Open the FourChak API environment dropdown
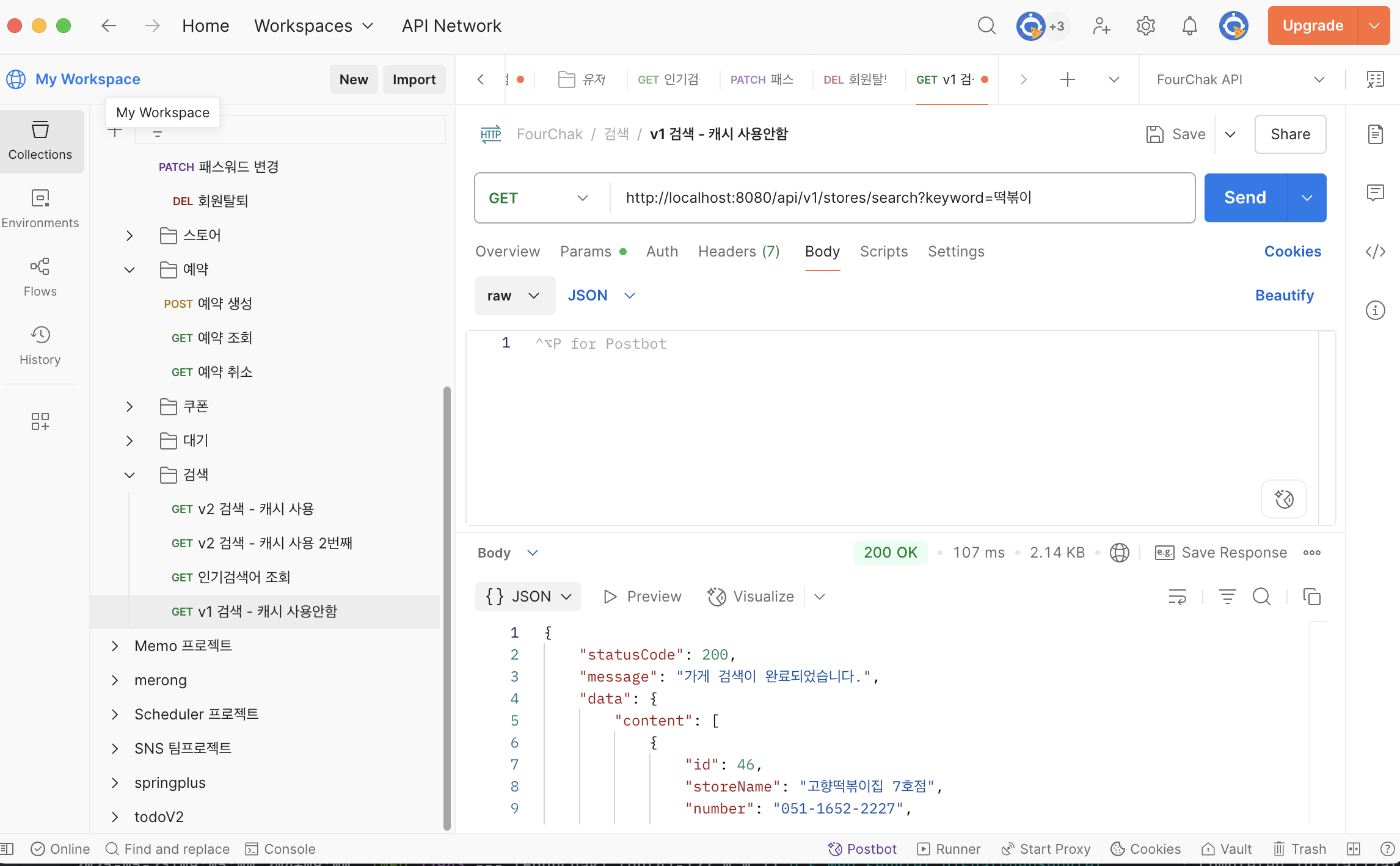Screen dimensions: 1400x866 (1240, 79)
